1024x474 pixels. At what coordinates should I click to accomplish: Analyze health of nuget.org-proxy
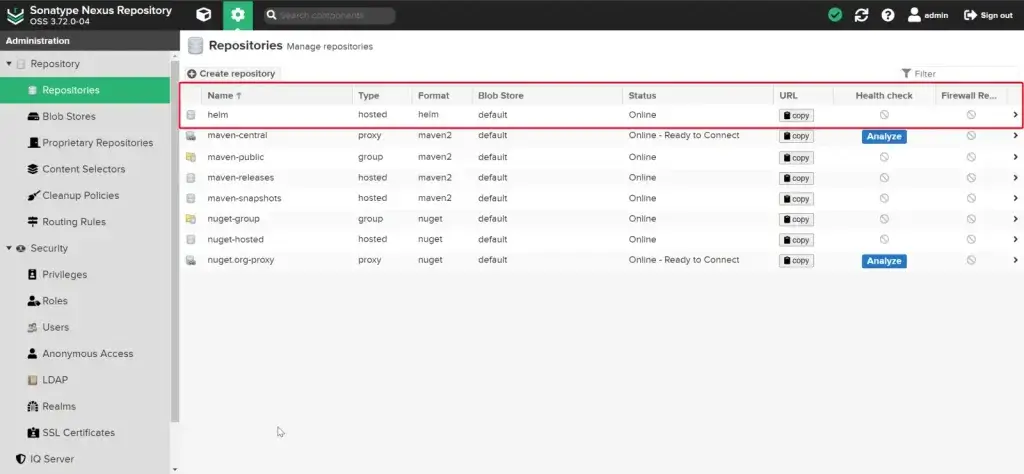click(x=884, y=261)
